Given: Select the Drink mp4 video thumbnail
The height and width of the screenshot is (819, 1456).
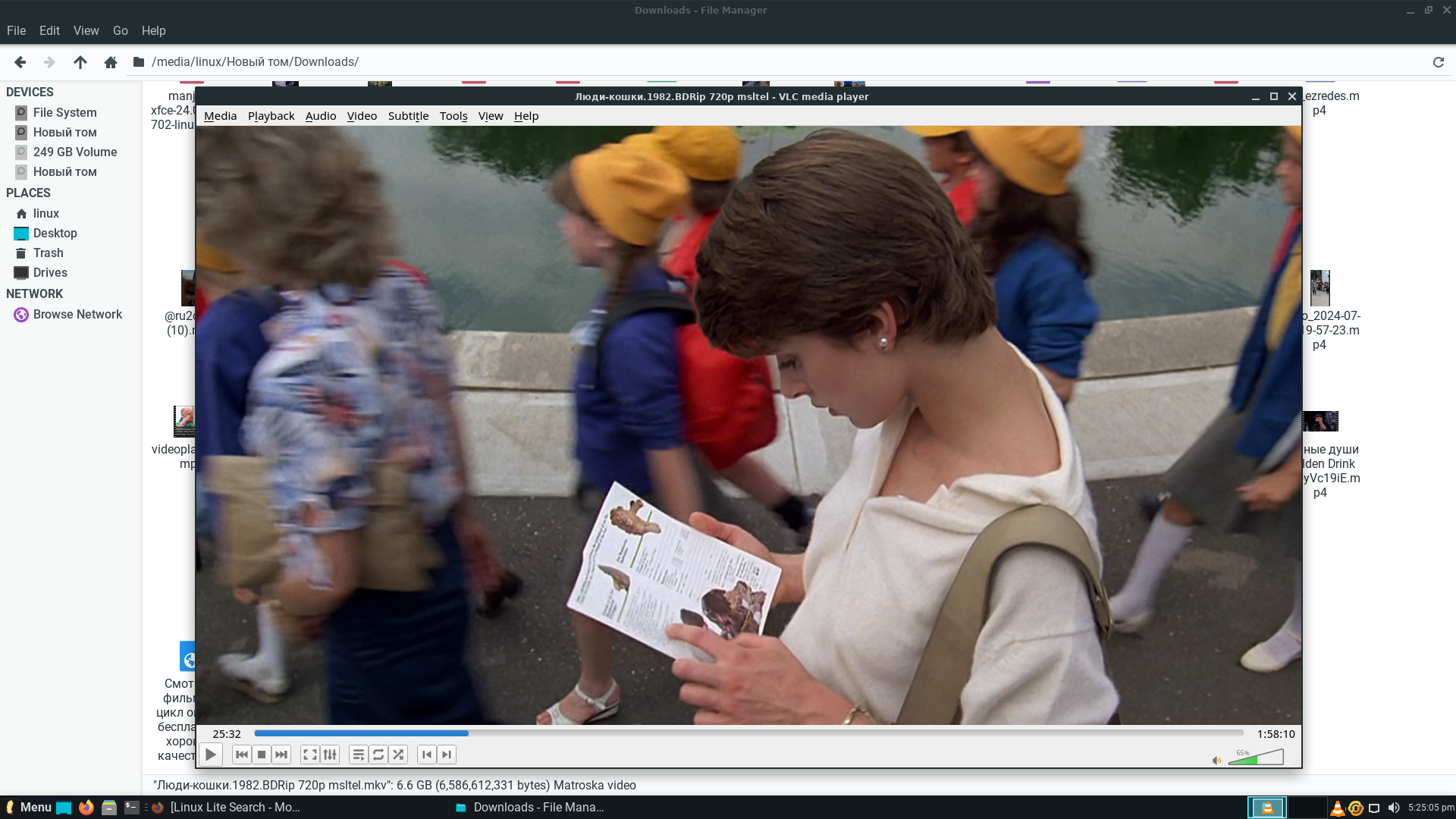Looking at the screenshot, I should point(1321,422).
